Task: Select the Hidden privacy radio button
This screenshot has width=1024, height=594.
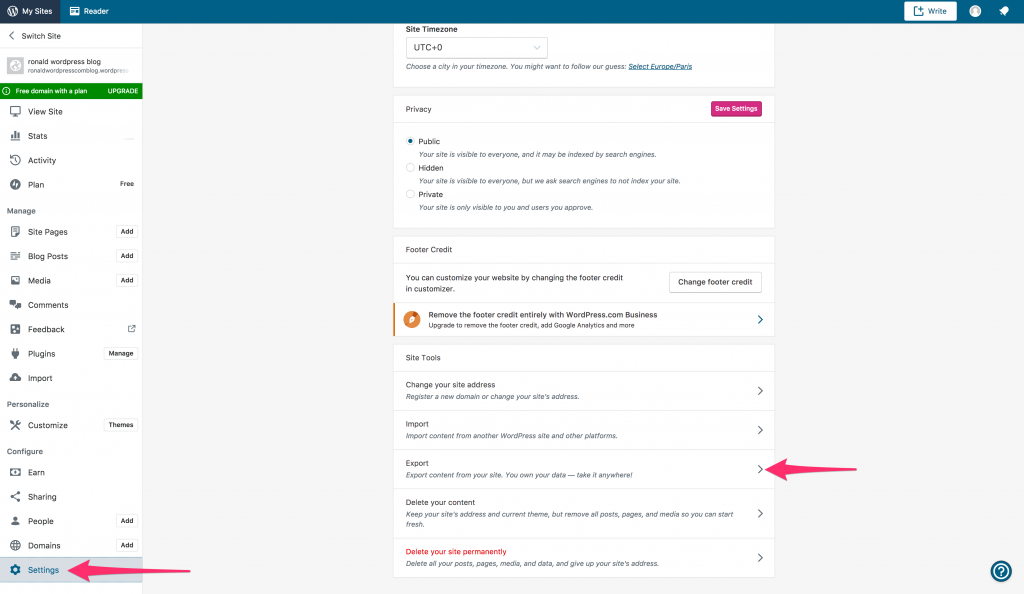Action: point(410,168)
